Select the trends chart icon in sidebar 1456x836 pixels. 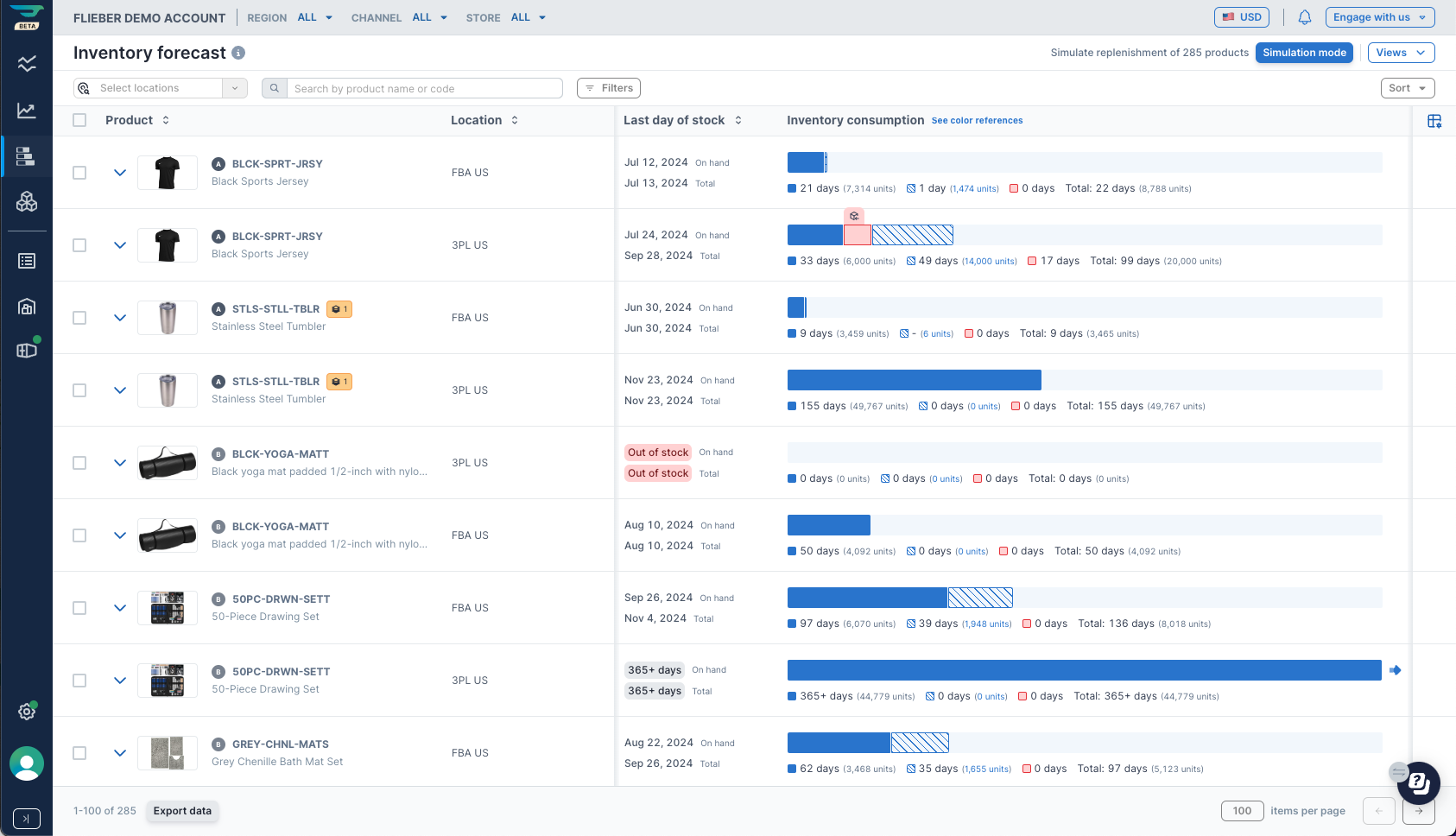(x=26, y=111)
